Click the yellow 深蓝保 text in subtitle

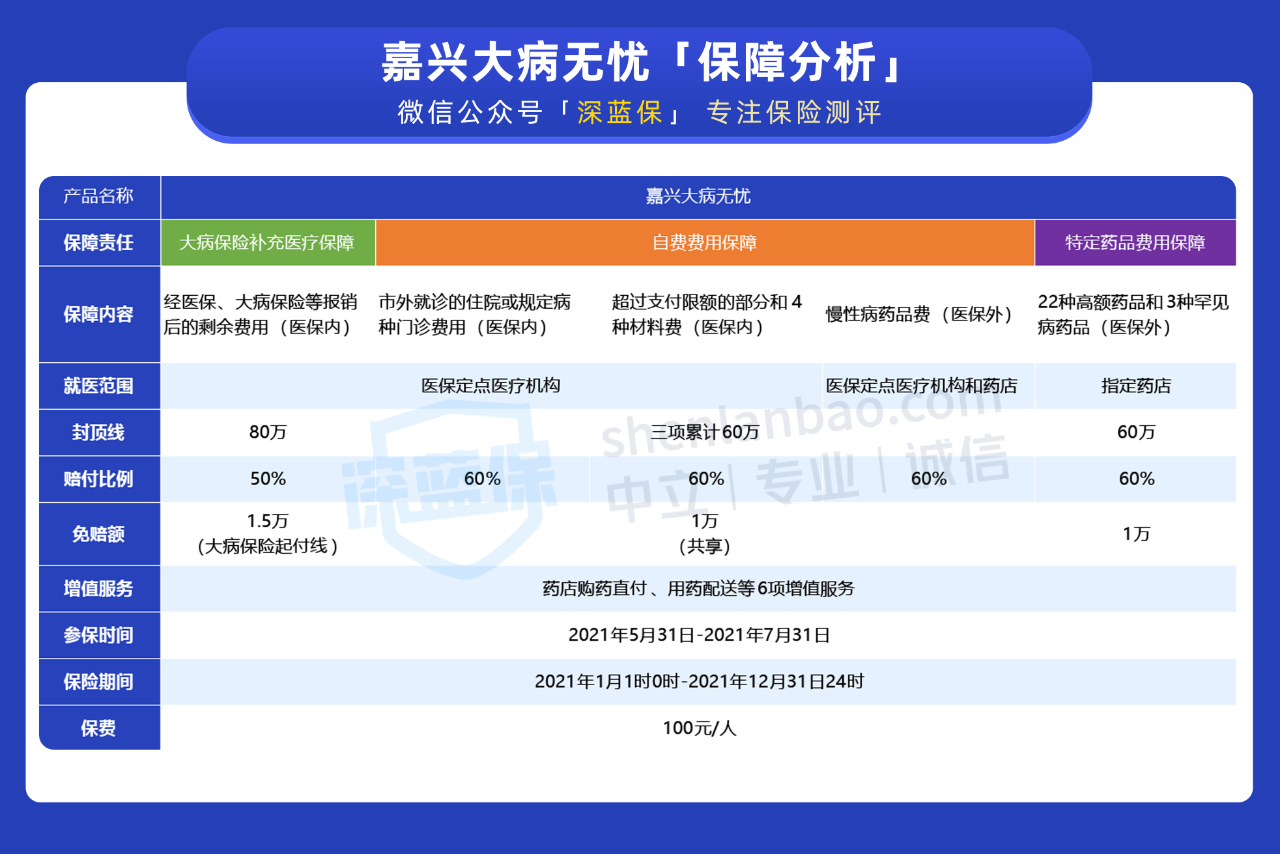pos(620,112)
